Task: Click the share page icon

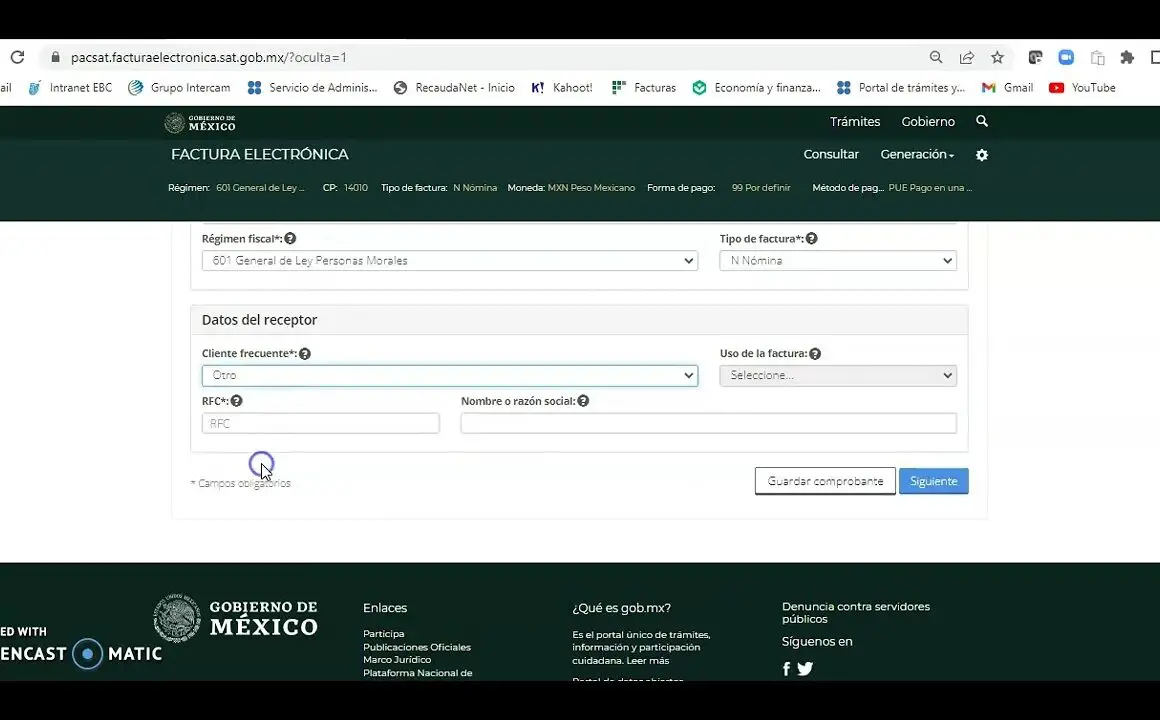Action: point(966,57)
